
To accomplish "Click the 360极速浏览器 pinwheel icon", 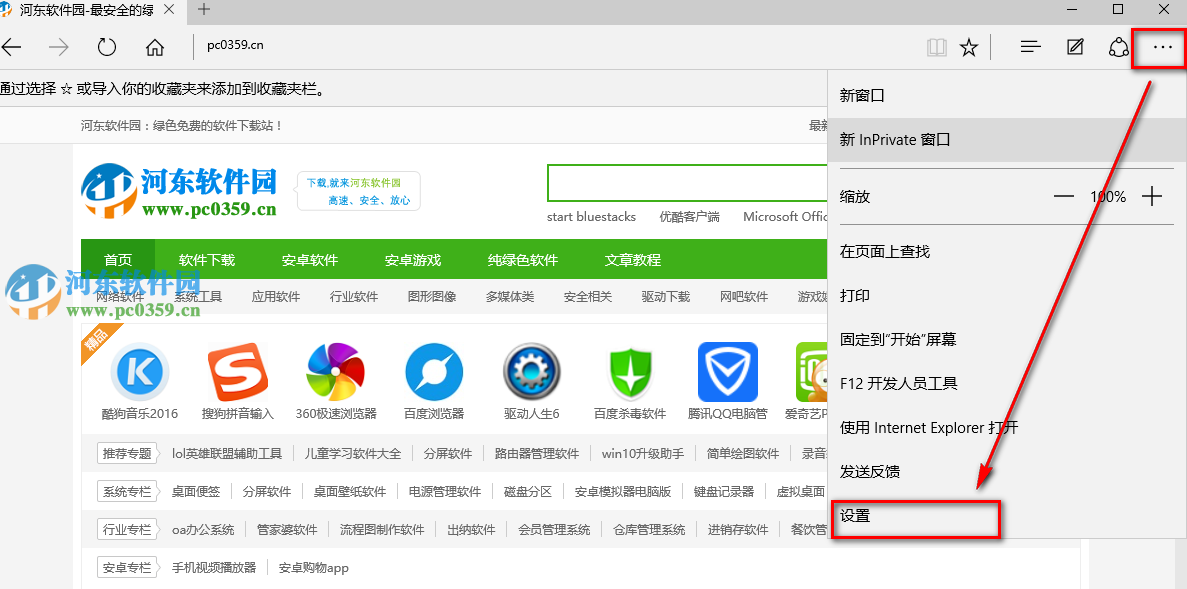I will pyautogui.click(x=335, y=372).
